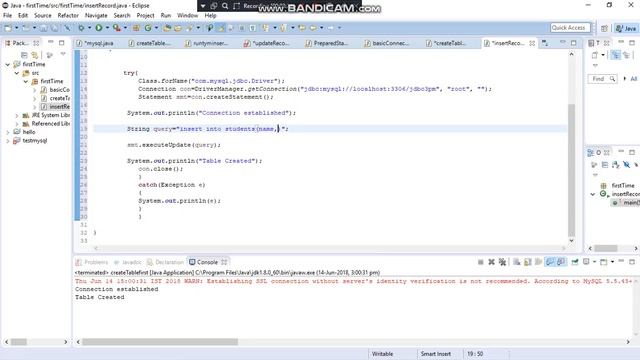Viewport: 640px width, 360px height.
Task: Click Clear Console icon
Action: 516,262
